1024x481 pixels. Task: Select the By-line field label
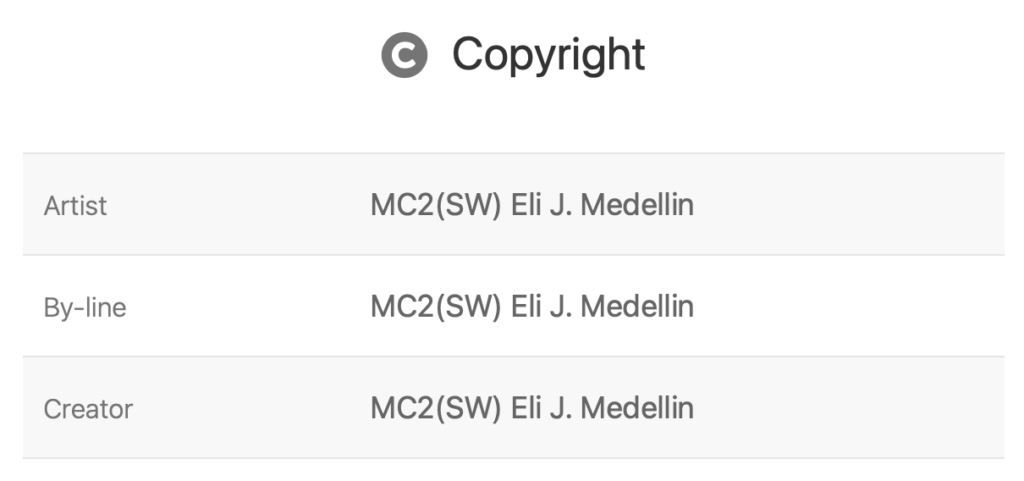coord(85,308)
